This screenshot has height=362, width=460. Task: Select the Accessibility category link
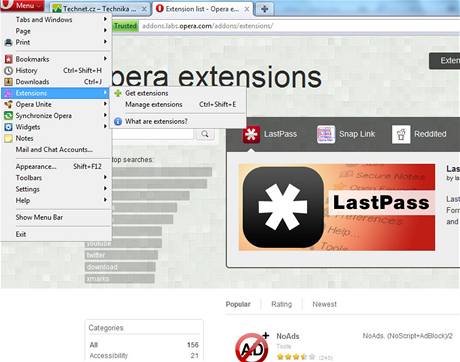click(109, 356)
